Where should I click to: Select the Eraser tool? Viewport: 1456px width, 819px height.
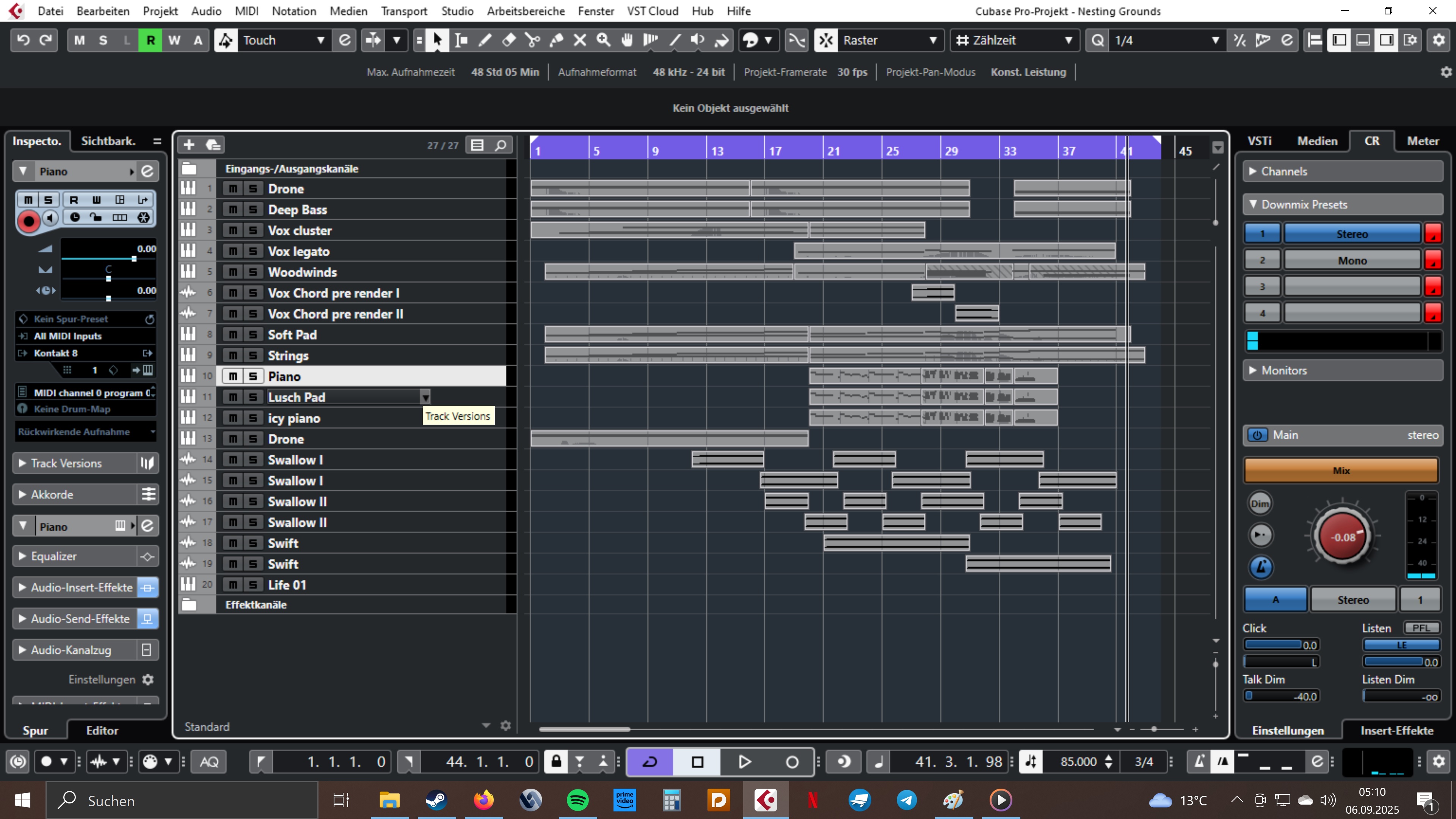[x=509, y=40]
